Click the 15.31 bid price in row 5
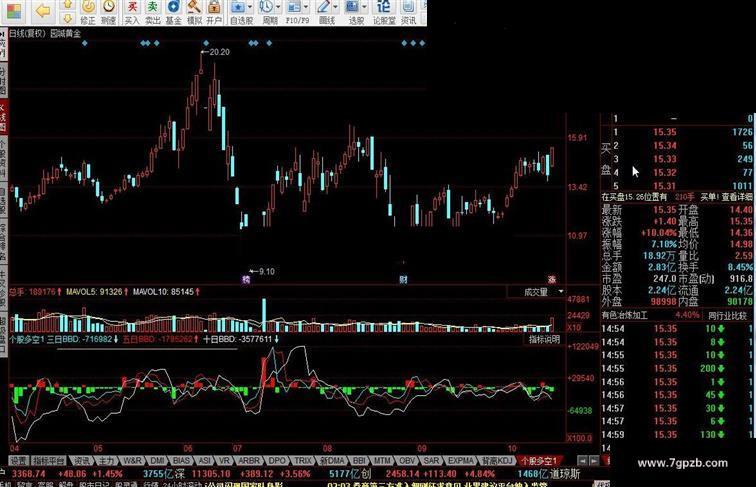This screenshot has width=756, height=487. (664, 186)
